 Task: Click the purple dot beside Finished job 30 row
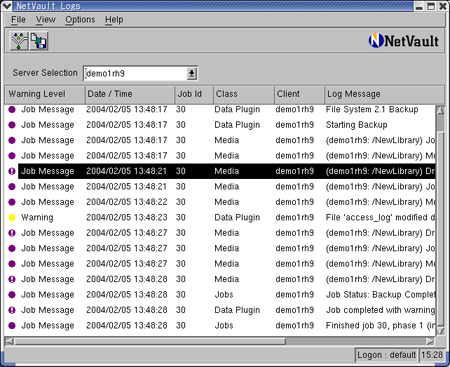pyautogui.click(x=12, y=326)
